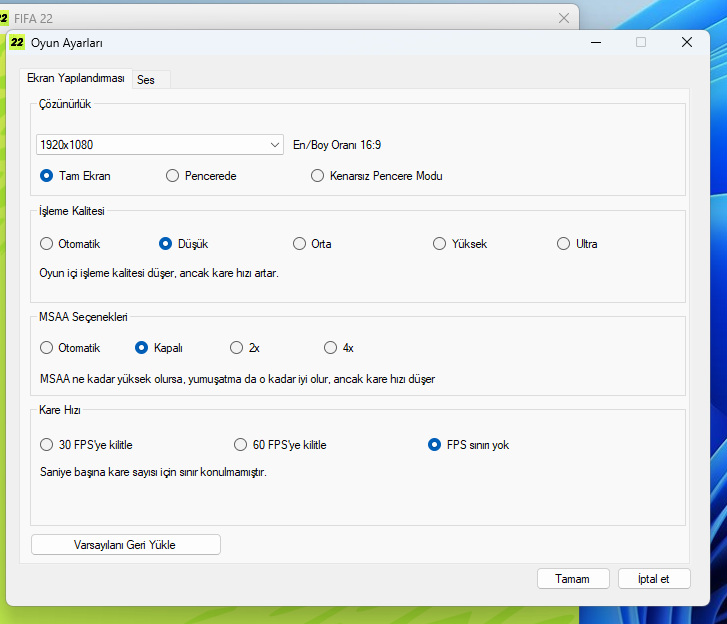
Task: Click the 'Oyun içi işleme kalitesi düşer' description
Action: pos(159,273)
